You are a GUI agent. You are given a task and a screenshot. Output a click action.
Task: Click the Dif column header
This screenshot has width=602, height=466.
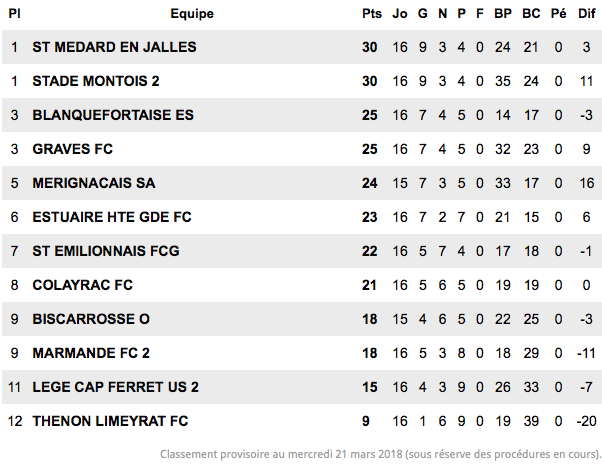[x=587, y=14]
